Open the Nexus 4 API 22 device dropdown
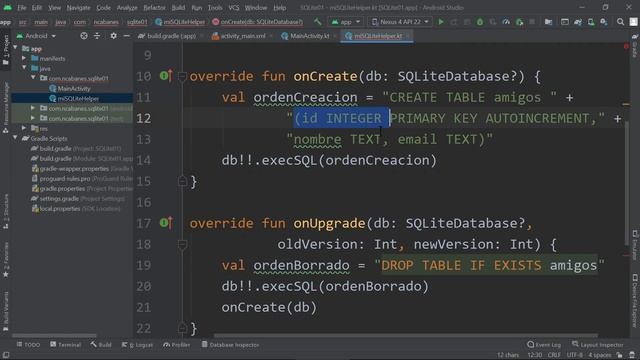 (400, 22)
